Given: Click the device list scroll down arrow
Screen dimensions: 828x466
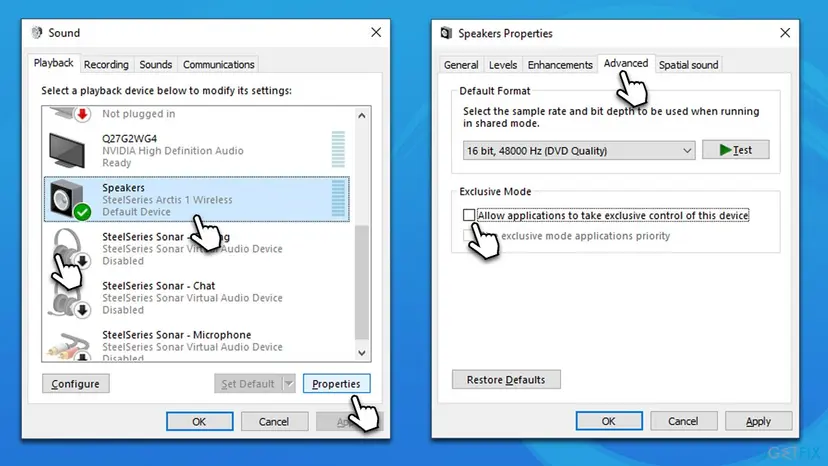Looking at the screenshot, I should pyautogui.click(x=362, y=352).
